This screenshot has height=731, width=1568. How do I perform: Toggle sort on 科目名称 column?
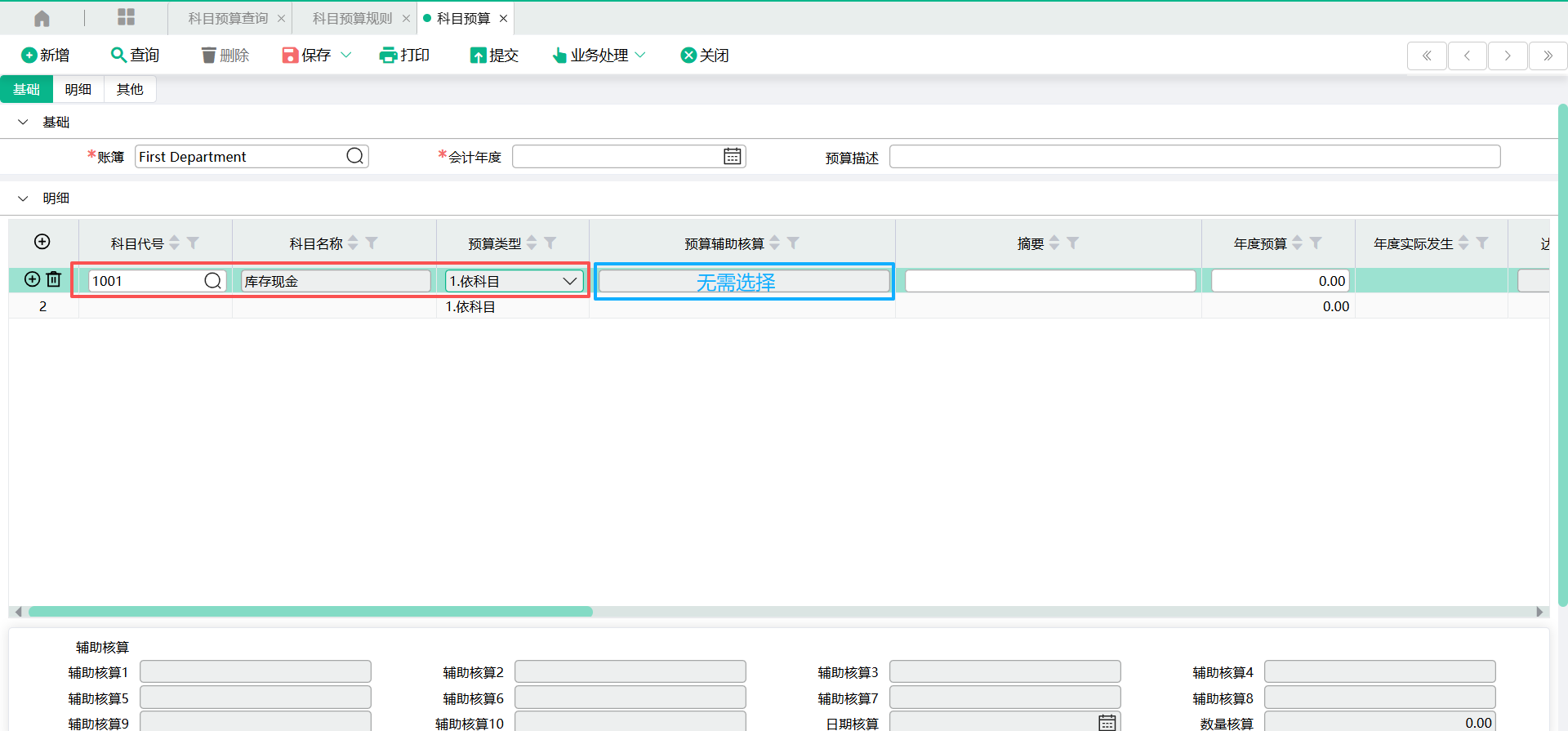pos(353,243)
